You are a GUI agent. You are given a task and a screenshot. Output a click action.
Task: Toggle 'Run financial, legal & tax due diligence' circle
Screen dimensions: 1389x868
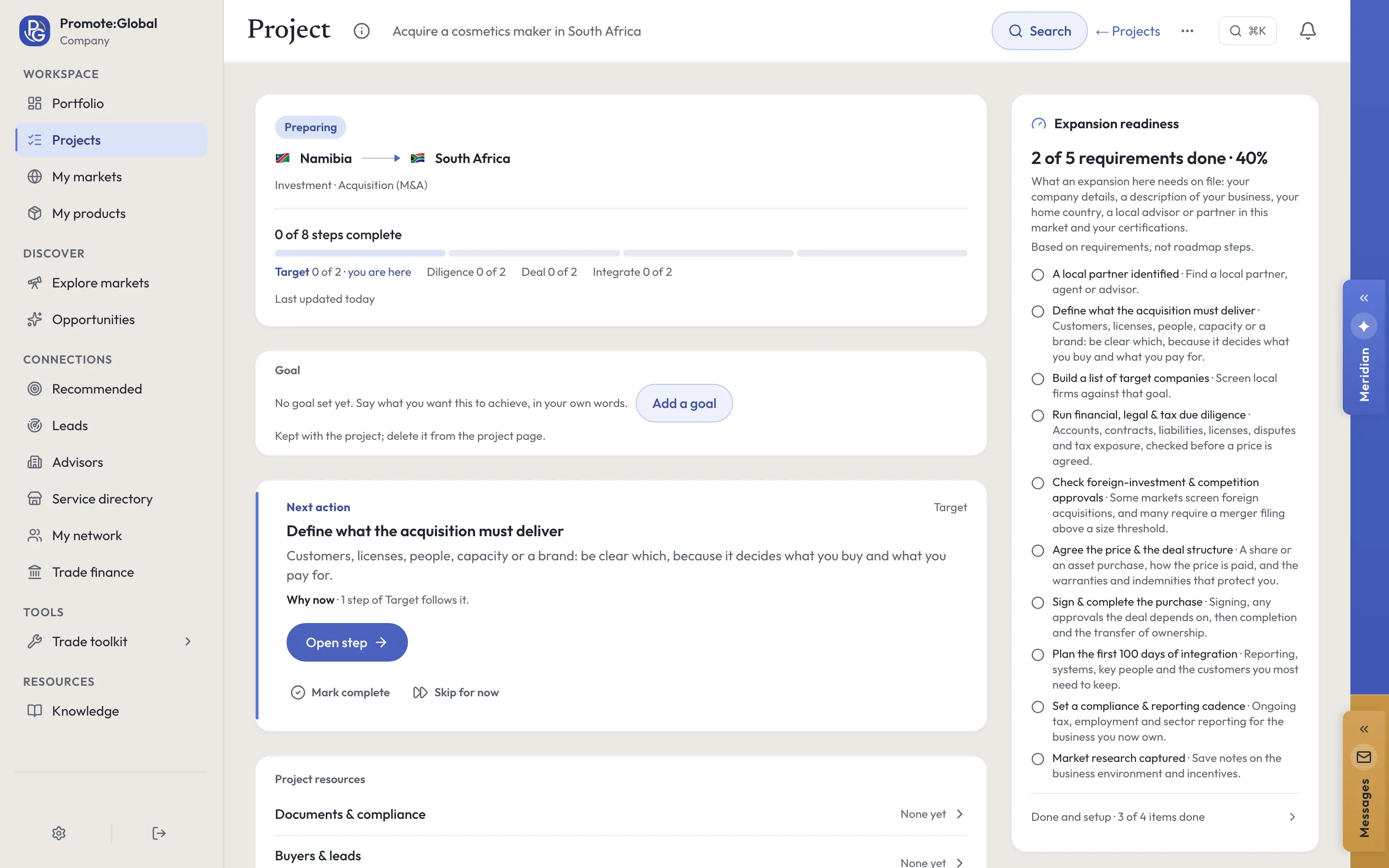point(1038,416)
